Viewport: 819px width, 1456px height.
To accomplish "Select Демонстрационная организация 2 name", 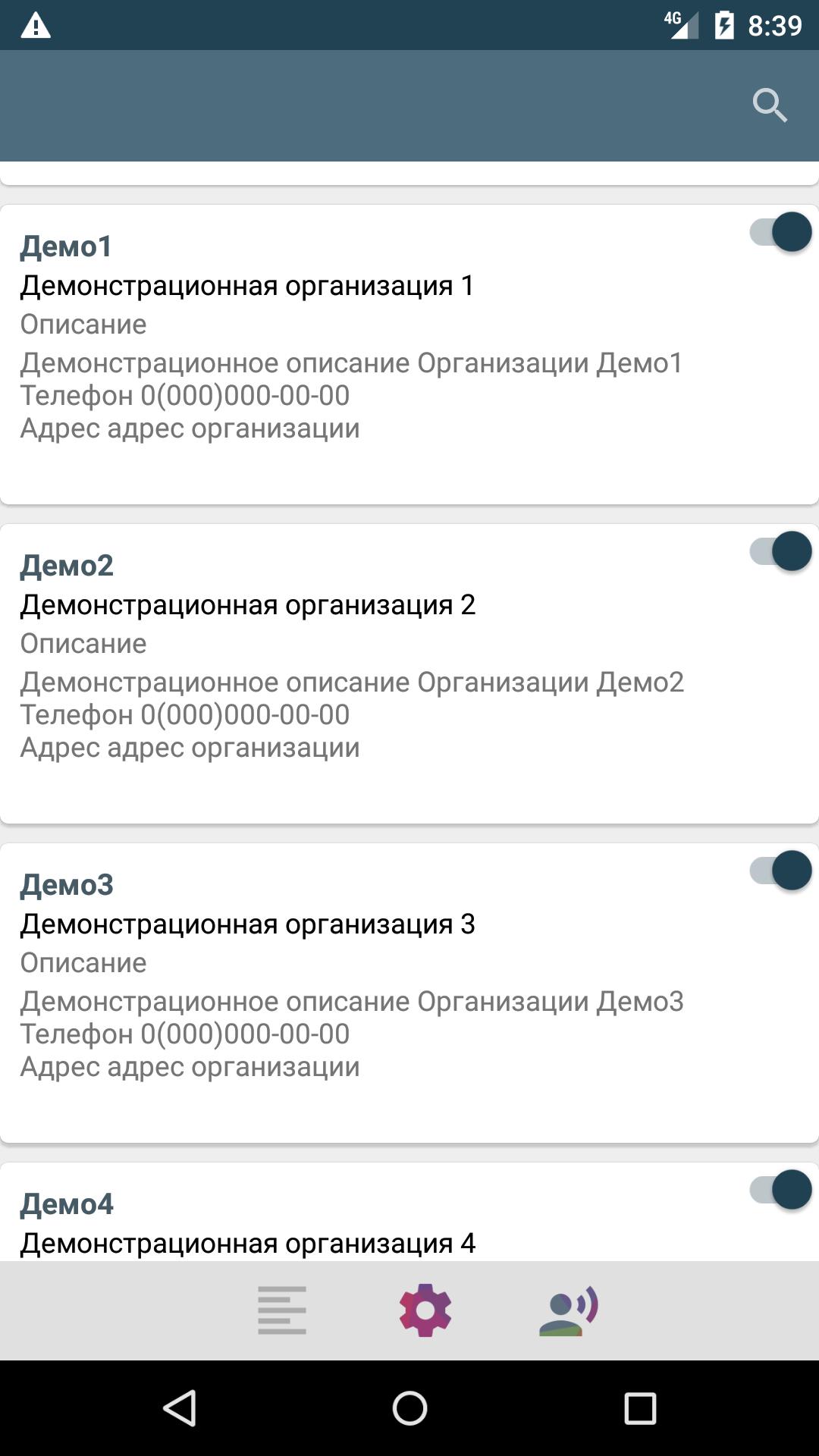I will coord(247,605).
